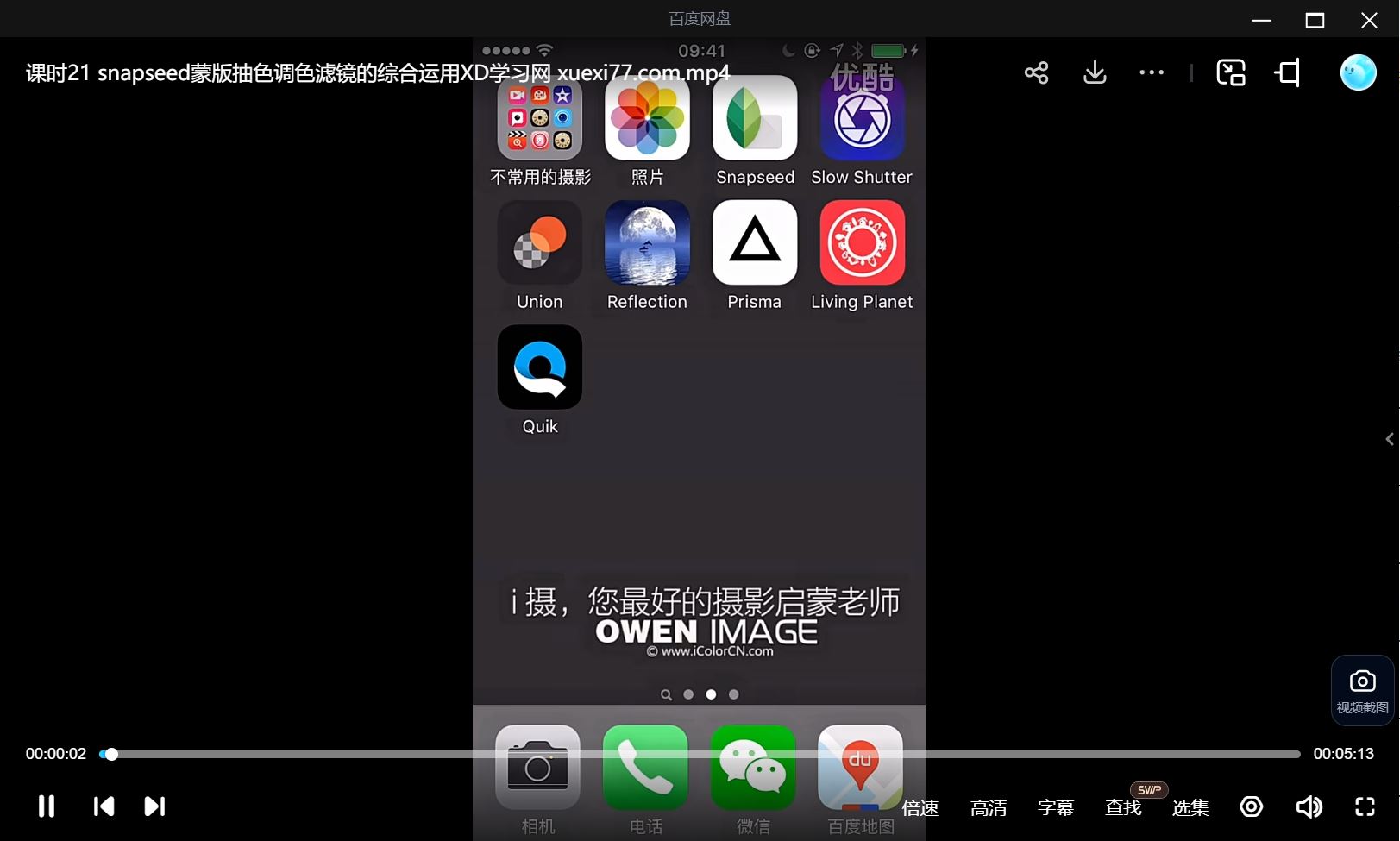
Task: Expand the right side panel arrow
Action: tap(1390, 439)
